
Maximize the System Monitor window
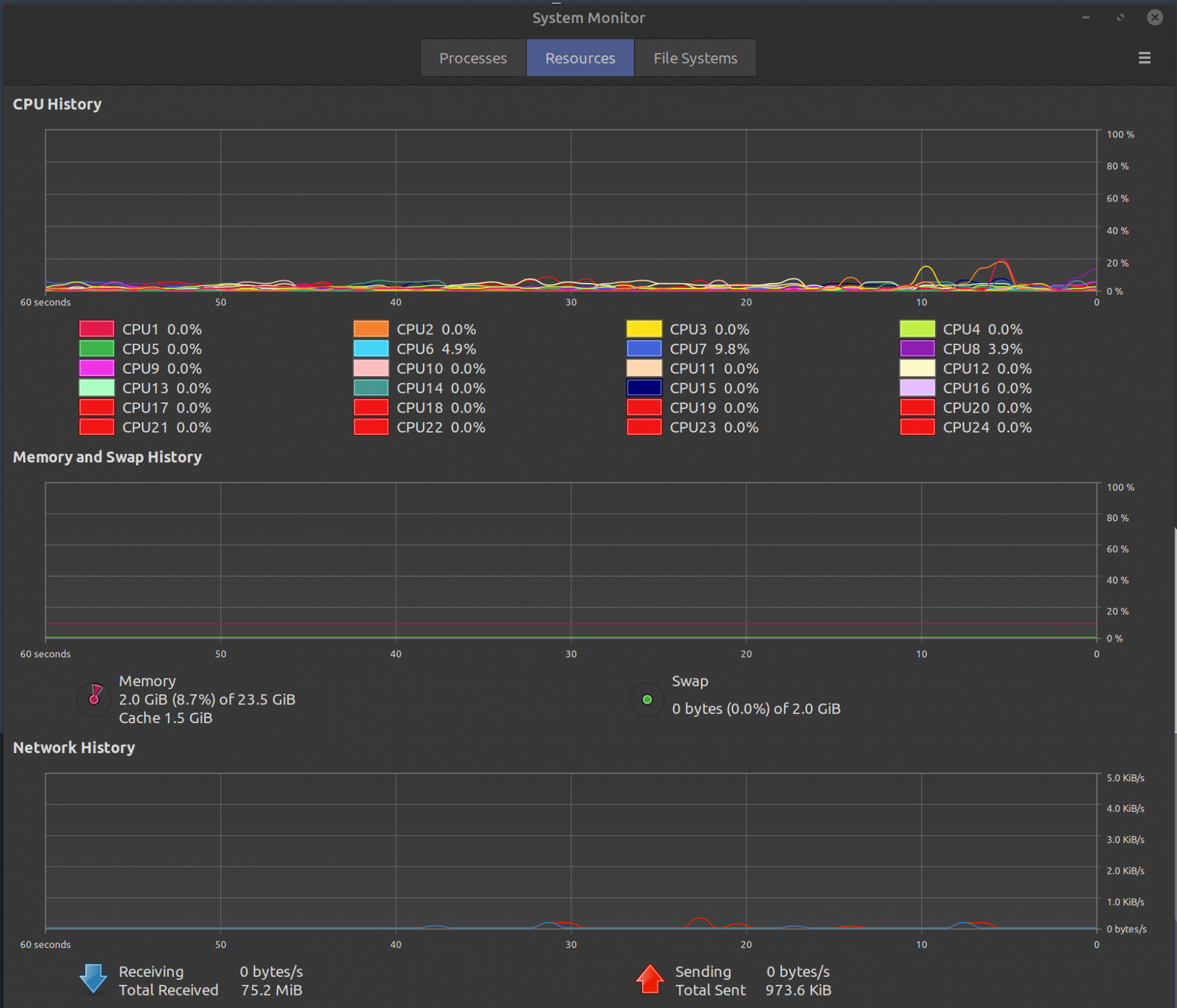[1121, 18]
